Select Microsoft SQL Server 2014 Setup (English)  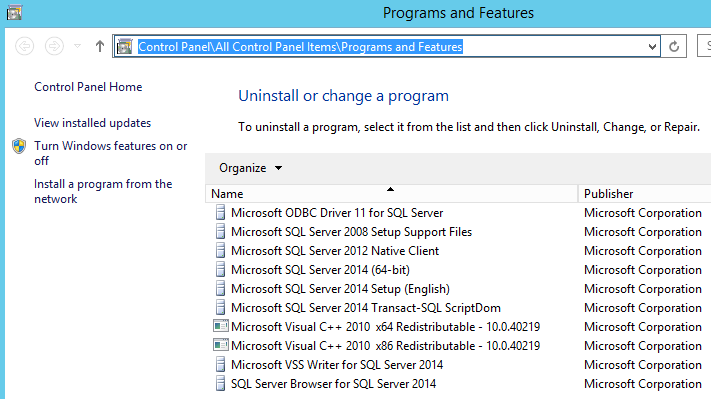[341, 289]
